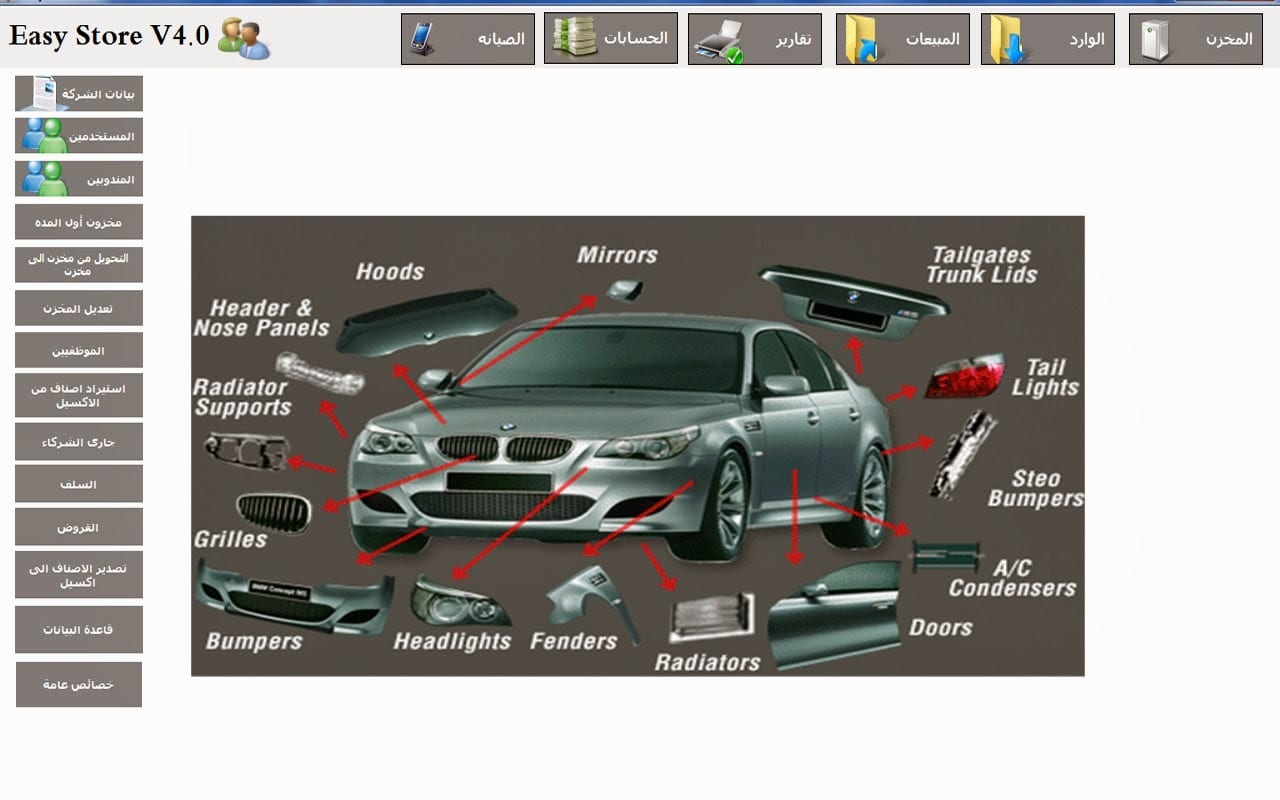The image size is (1280, 800).
Task: Click the people icon on المندوبين (Representatives)
Action: (44, 179)
